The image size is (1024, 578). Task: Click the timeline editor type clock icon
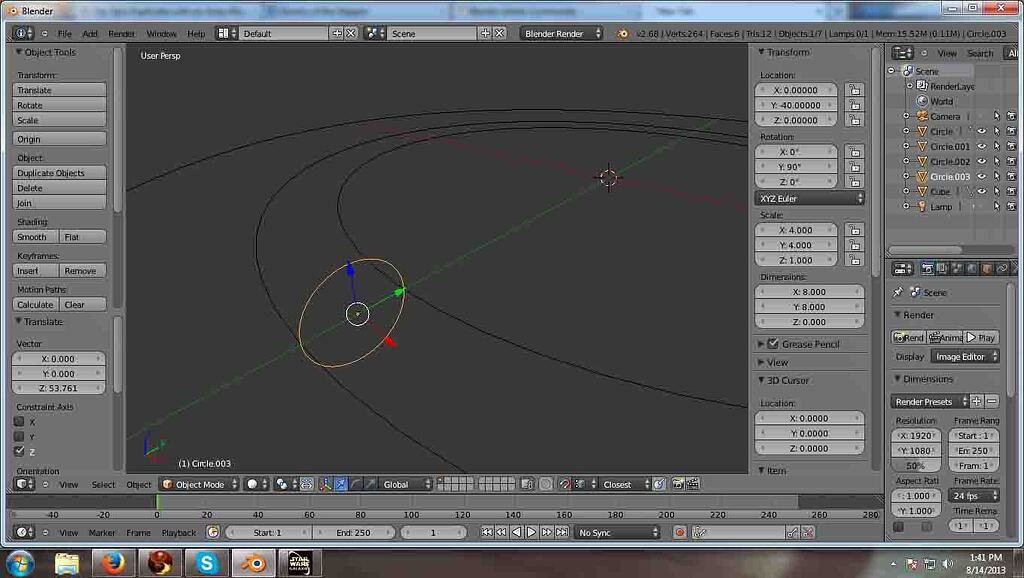point(22,532)
